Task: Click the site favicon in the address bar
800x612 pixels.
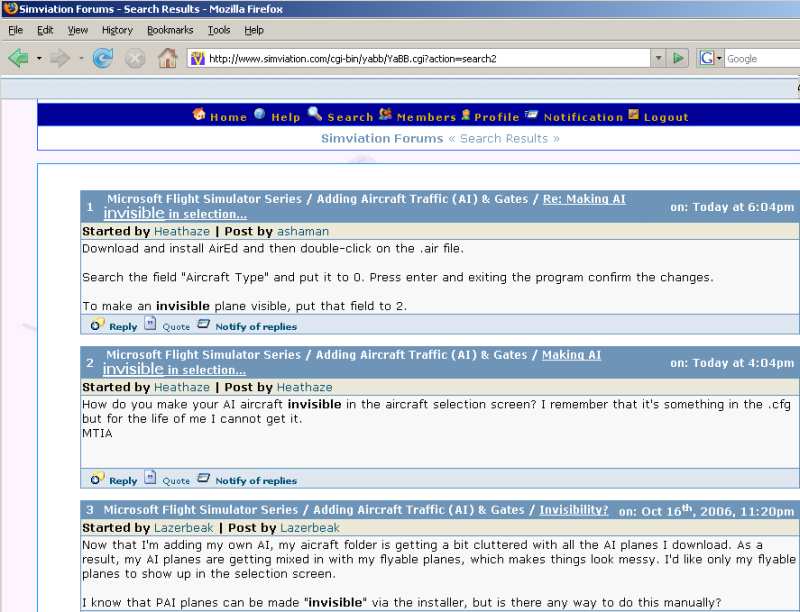Action: pyautogui.click(x=197, y=58)
